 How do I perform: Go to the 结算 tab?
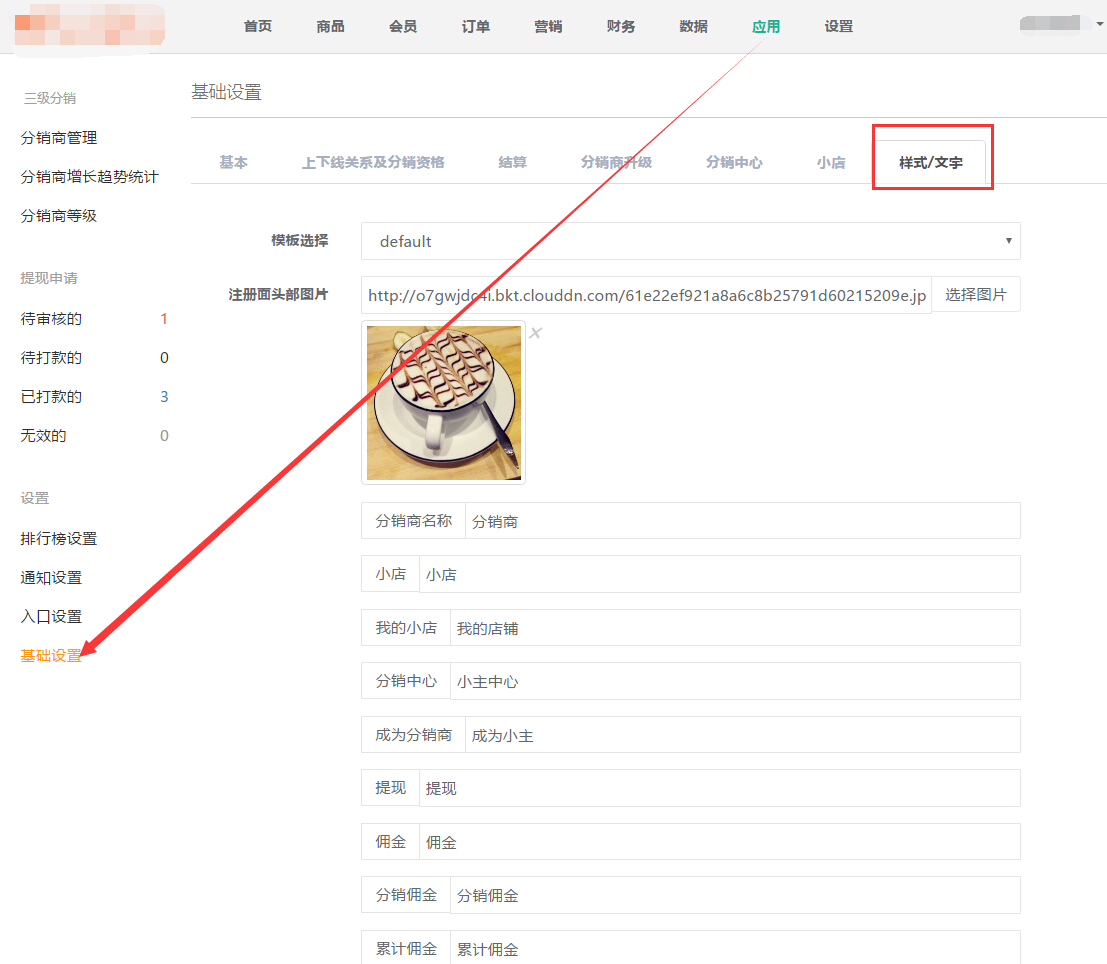point(512,162)
